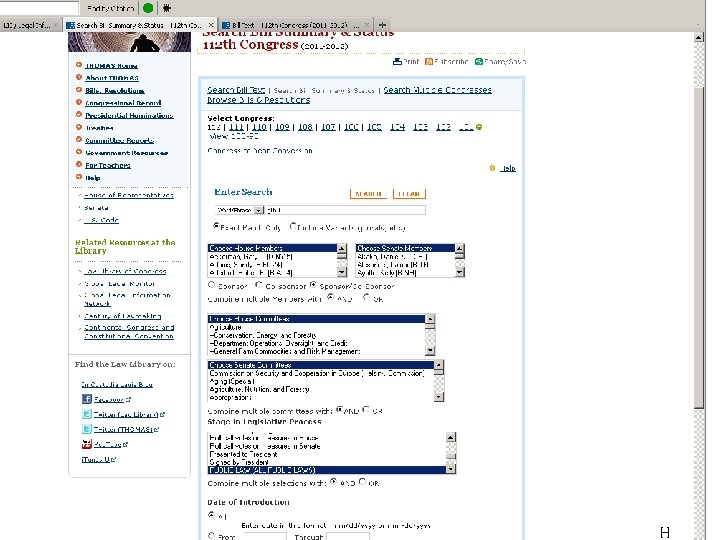The height and width of the screenshot is (540, 720).
Task: Select the From date radio button
Action: point(211,535)
